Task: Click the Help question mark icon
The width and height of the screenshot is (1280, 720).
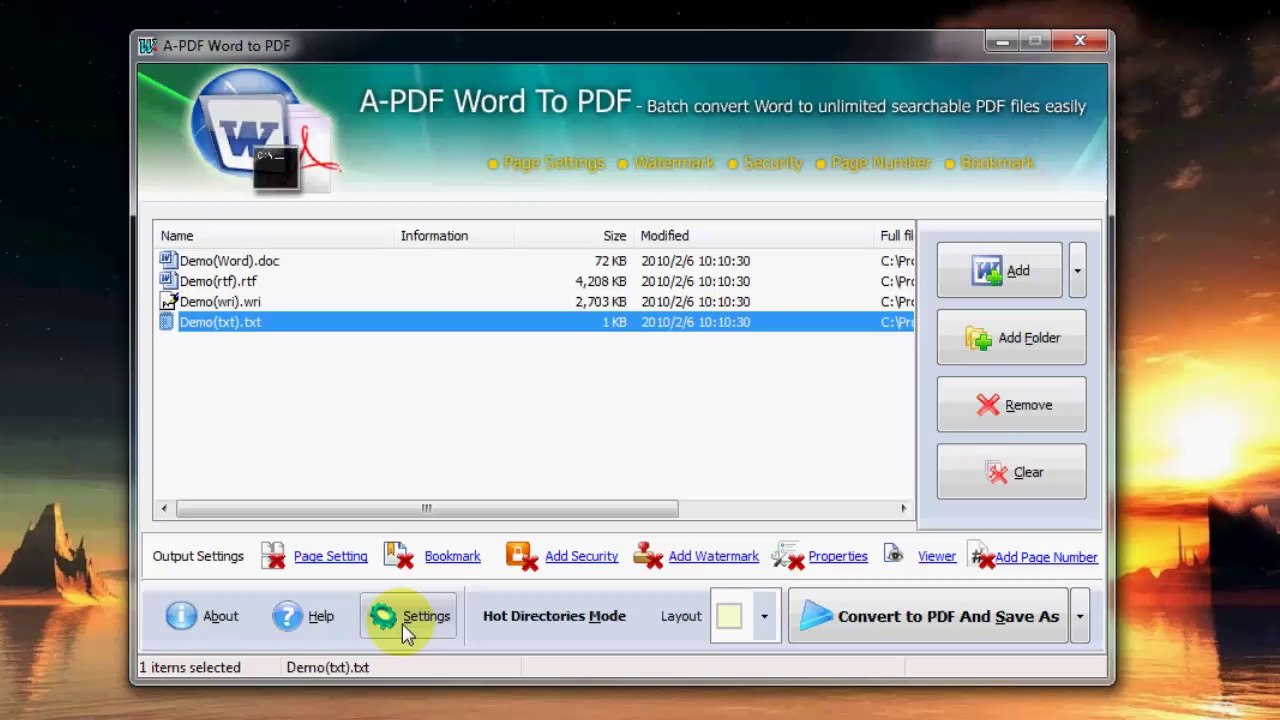Action: click(x=287, y=616)
